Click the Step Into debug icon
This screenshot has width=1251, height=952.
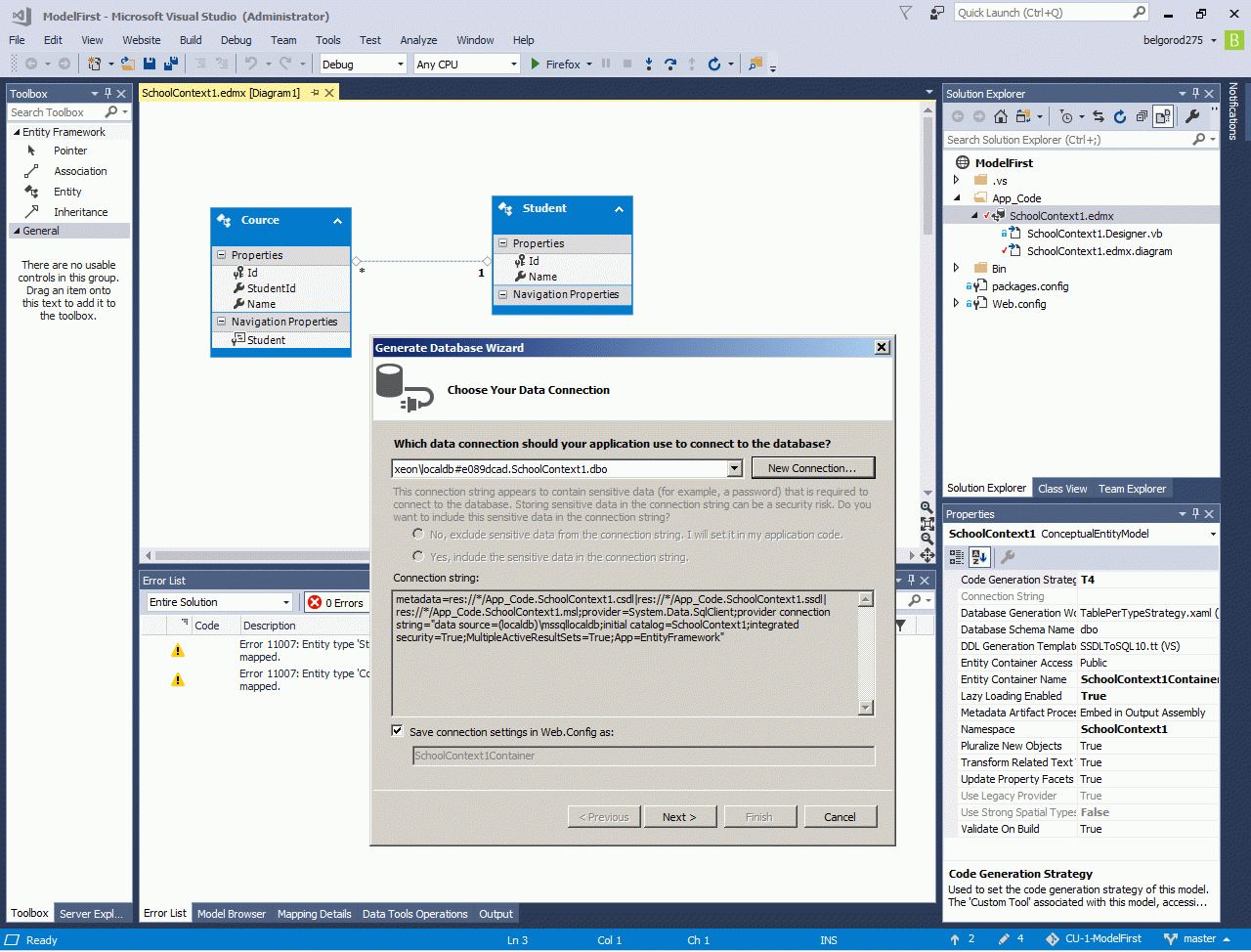click(x=649, y=64)
